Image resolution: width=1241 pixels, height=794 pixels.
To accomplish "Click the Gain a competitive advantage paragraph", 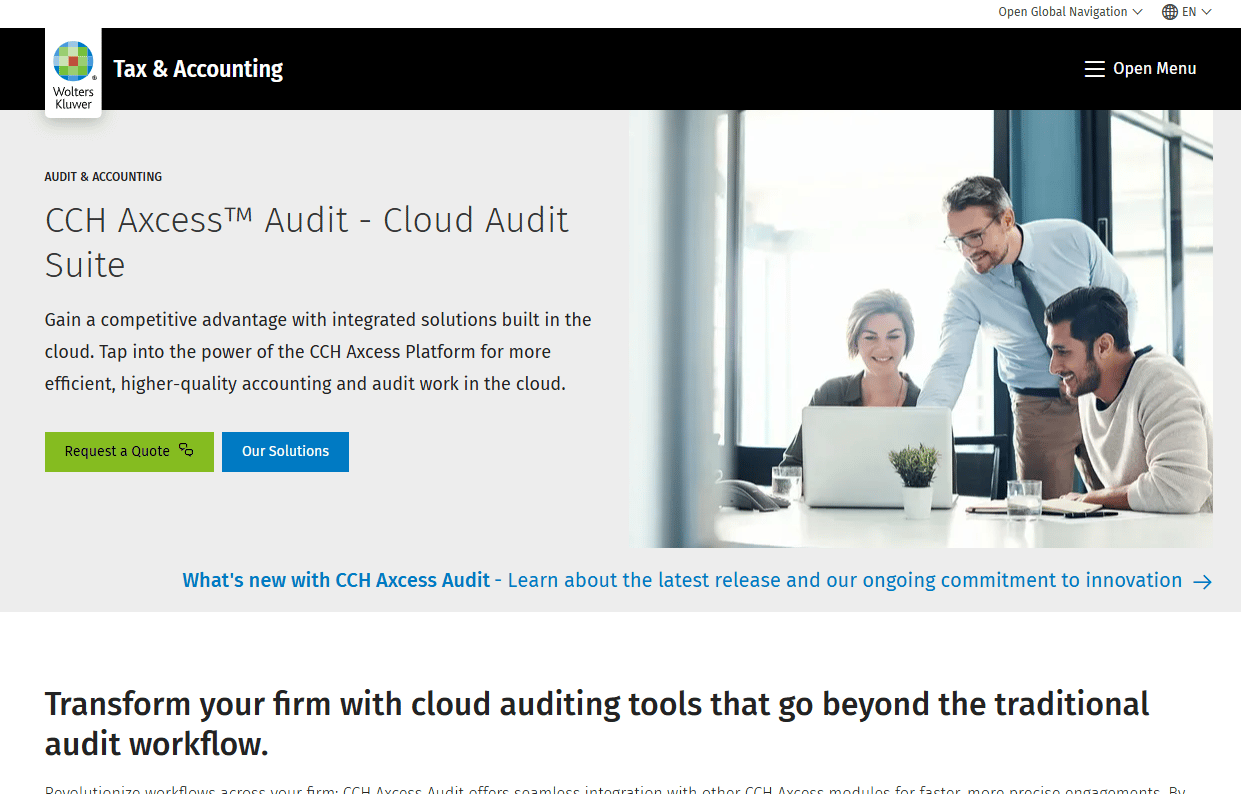I will click(x=318, y=352).
